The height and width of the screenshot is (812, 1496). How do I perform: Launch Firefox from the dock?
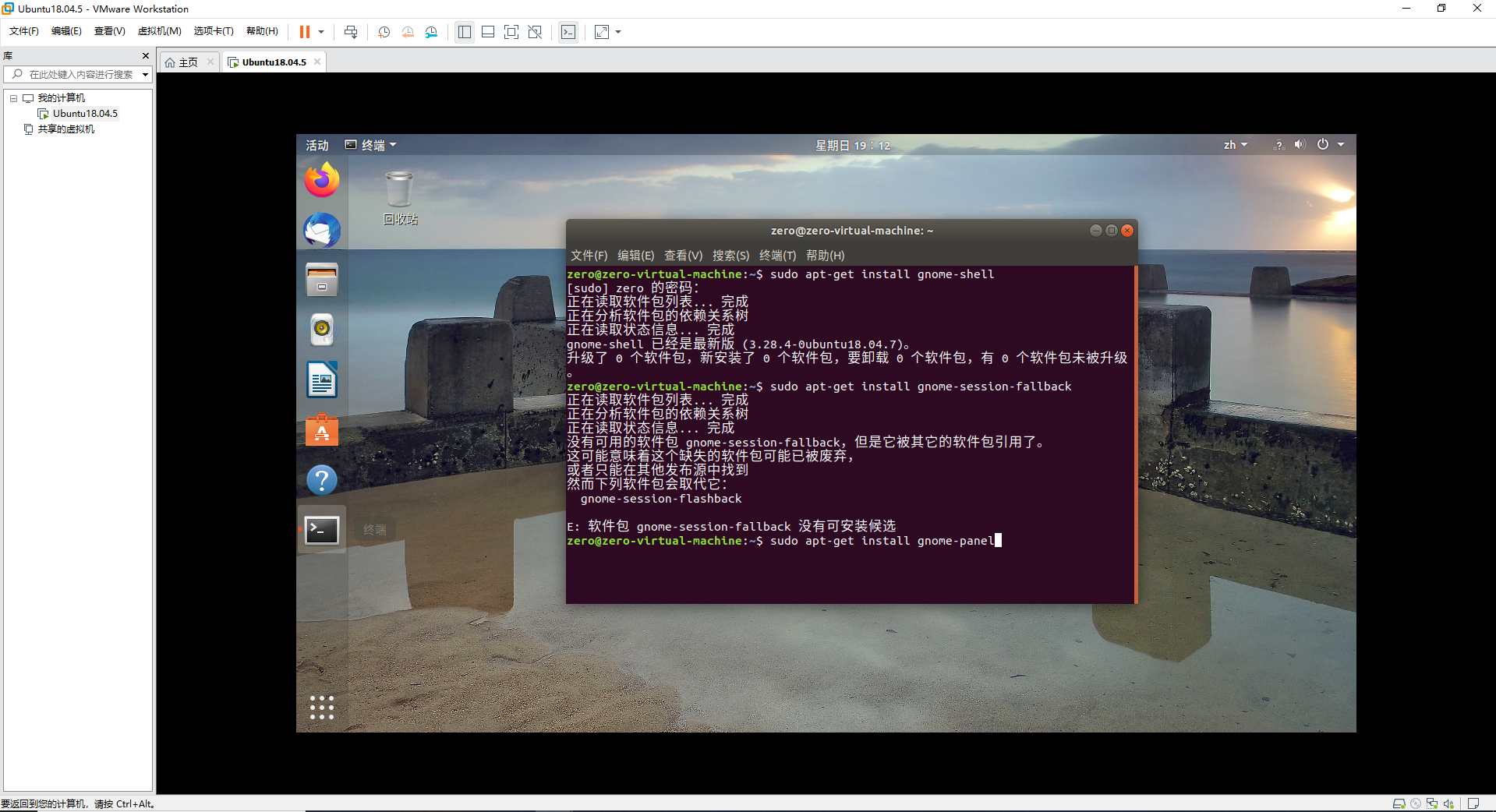(x=322, y=180)
